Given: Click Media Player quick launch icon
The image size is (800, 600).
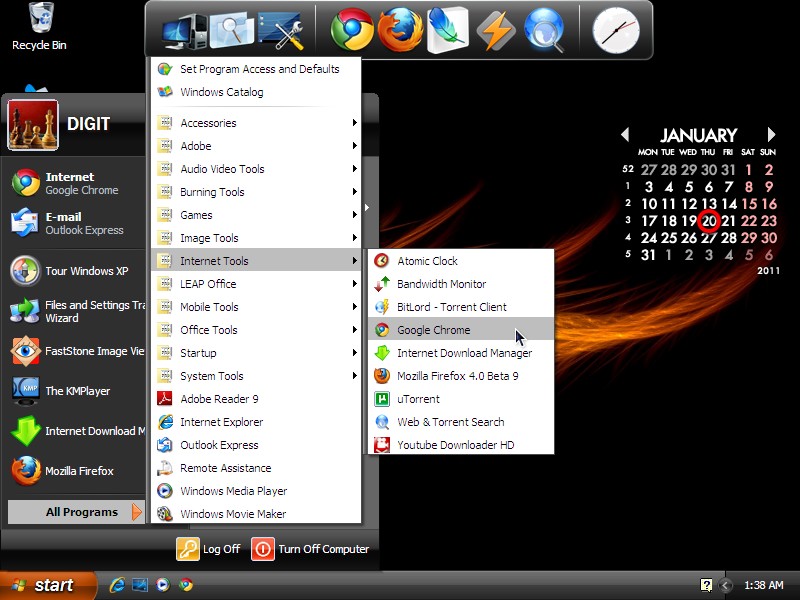Looking at the screenshot, I should point(163,585).
